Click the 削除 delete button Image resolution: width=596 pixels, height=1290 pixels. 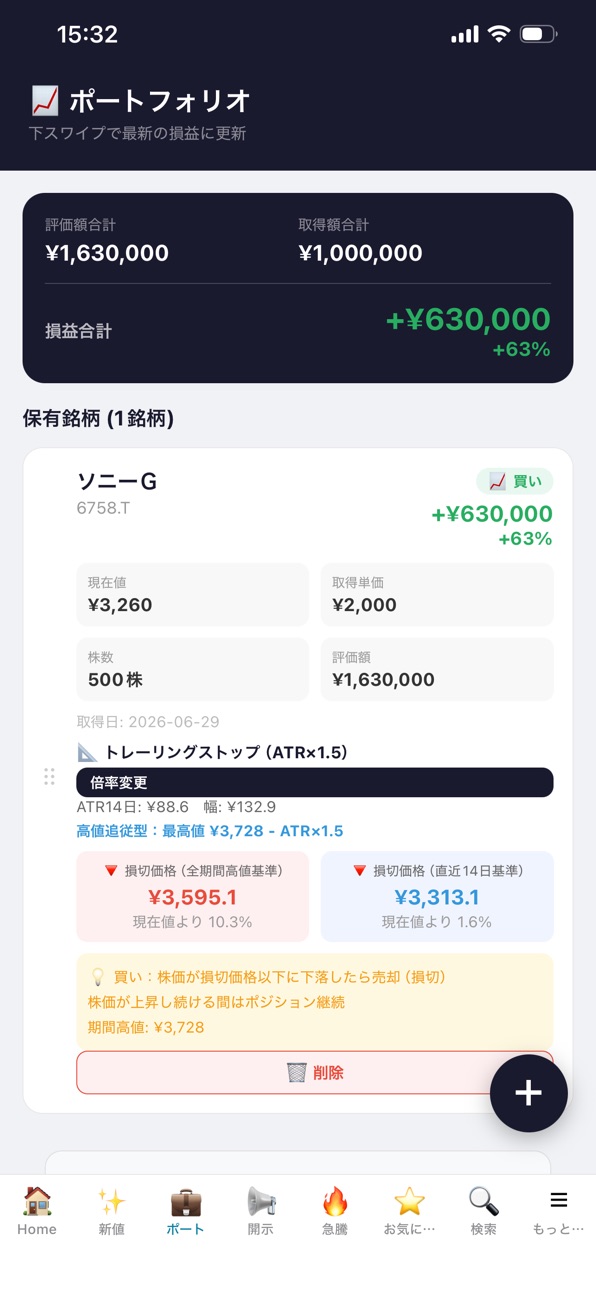point(315,1072)
